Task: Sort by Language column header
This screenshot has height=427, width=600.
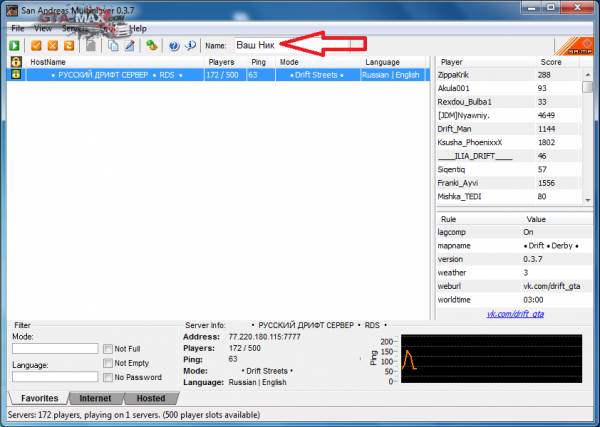Action: pyautogui.click(x=393, y=62)
